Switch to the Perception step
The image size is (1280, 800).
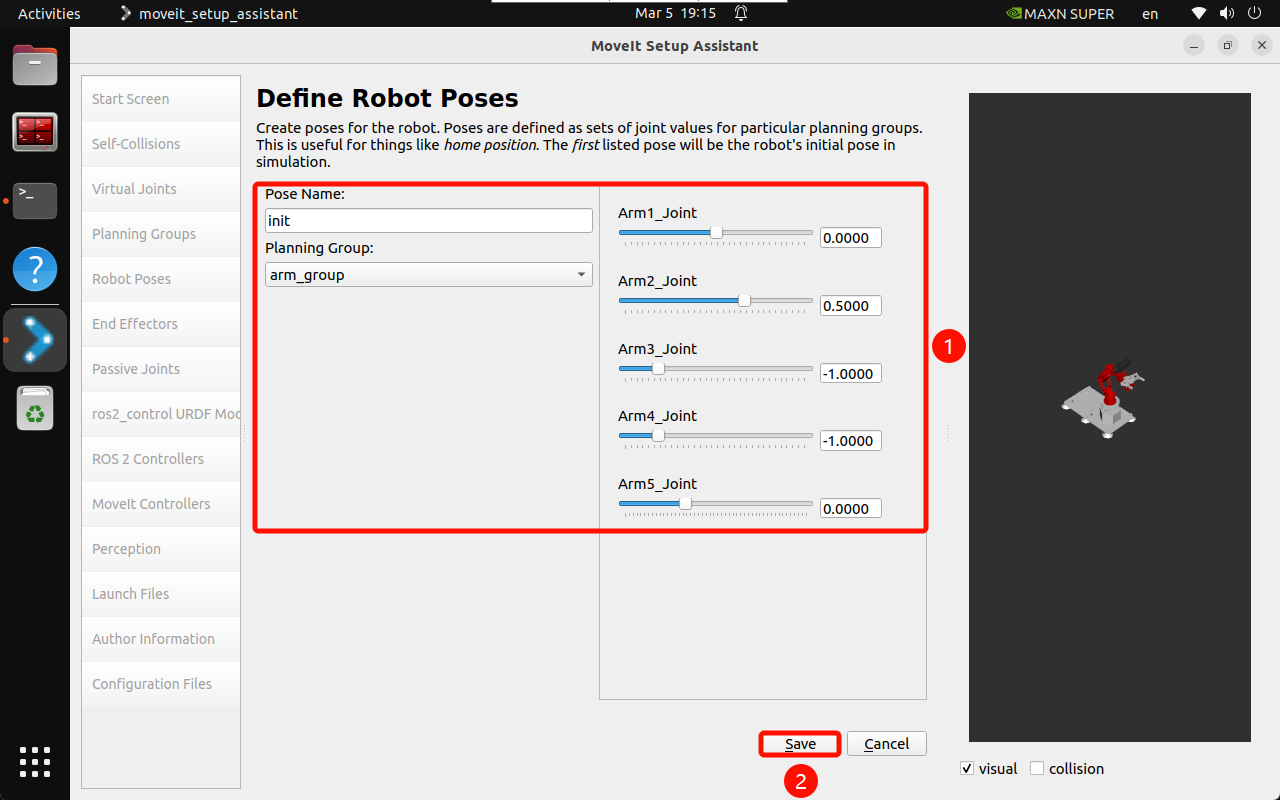coord(161,549)
